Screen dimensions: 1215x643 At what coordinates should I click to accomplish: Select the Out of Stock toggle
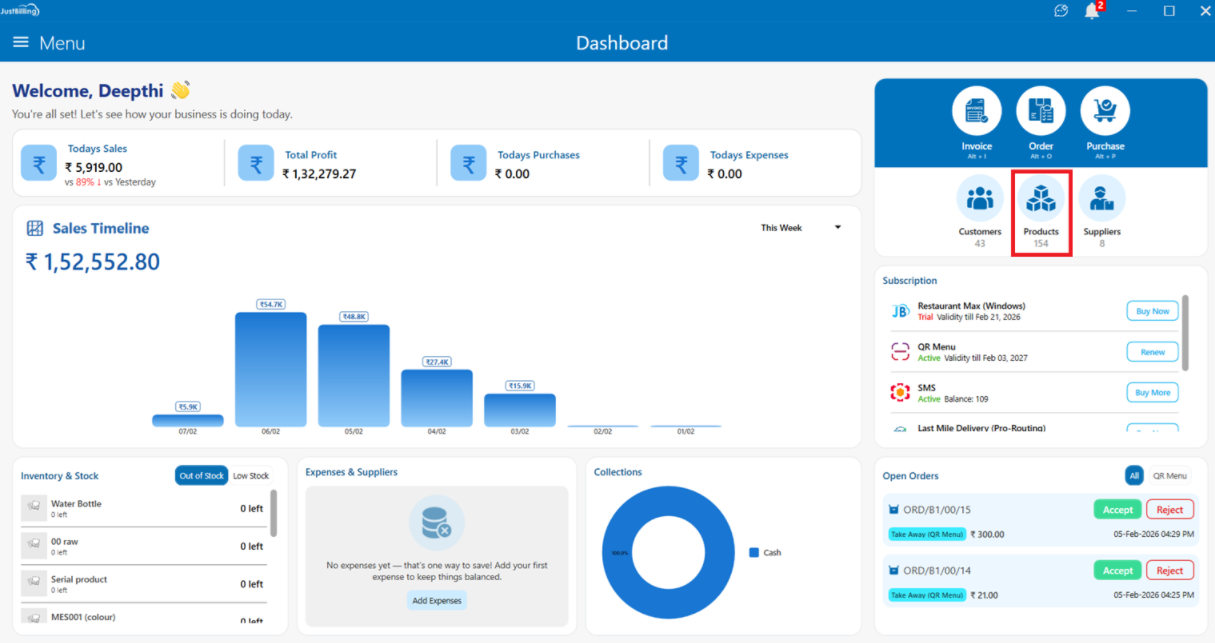tap(201, 476)
